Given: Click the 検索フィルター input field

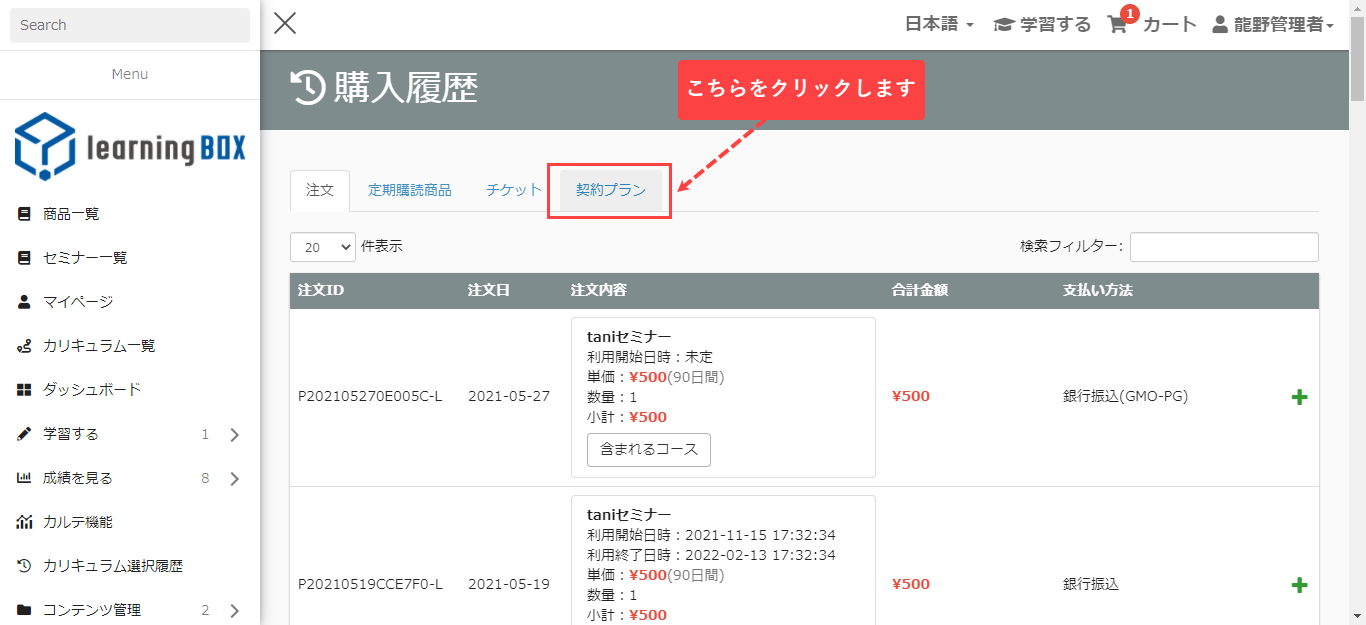Looking at the screenshot, I should tap(1224, 247).
